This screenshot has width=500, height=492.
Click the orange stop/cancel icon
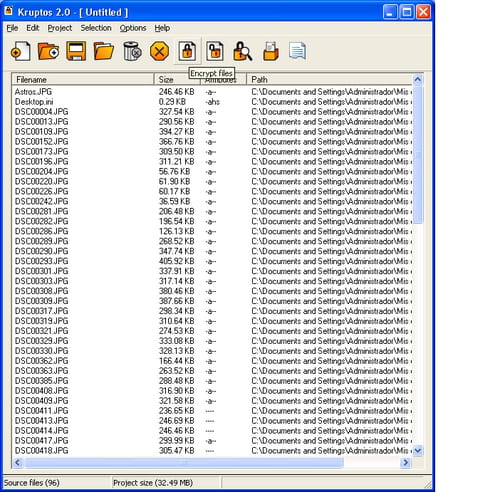(x=159, y=51)
